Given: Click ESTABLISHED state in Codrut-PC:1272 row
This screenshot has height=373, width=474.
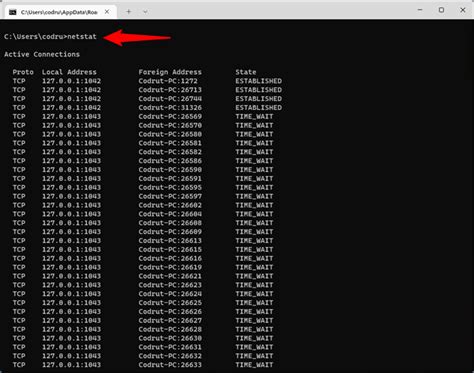Looking at the screenshot, I should [258, 81].
